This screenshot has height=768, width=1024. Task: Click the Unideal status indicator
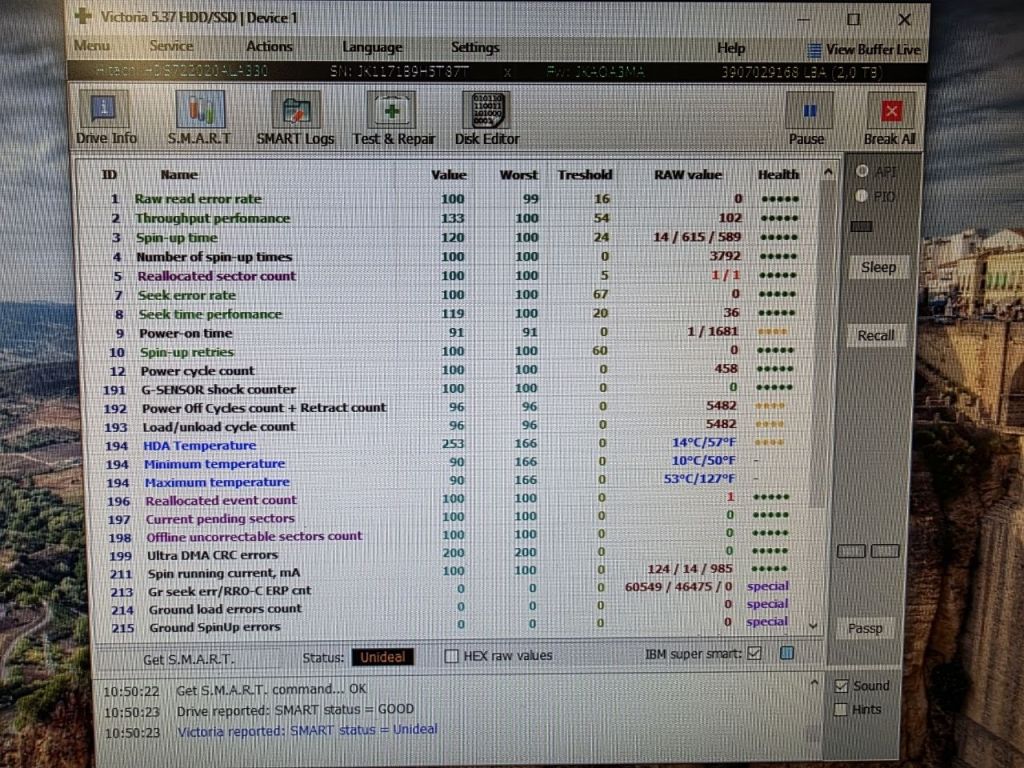pos(383,657)
